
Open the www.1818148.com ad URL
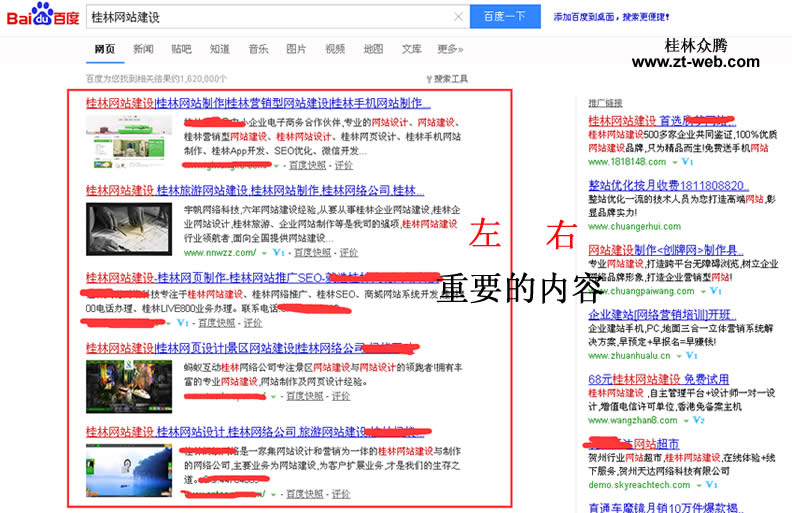[x=627, y=162]
